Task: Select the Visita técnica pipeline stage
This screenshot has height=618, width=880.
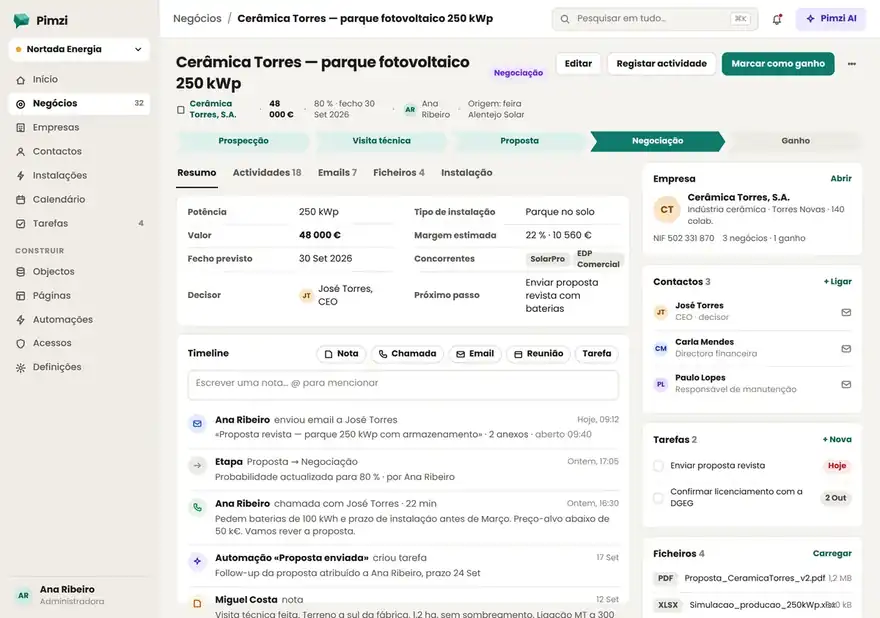Action: 381,141
